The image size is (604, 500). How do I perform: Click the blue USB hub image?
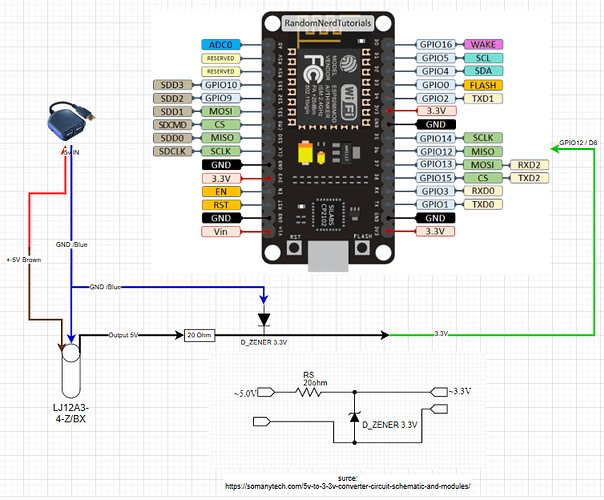click(71, 122)
